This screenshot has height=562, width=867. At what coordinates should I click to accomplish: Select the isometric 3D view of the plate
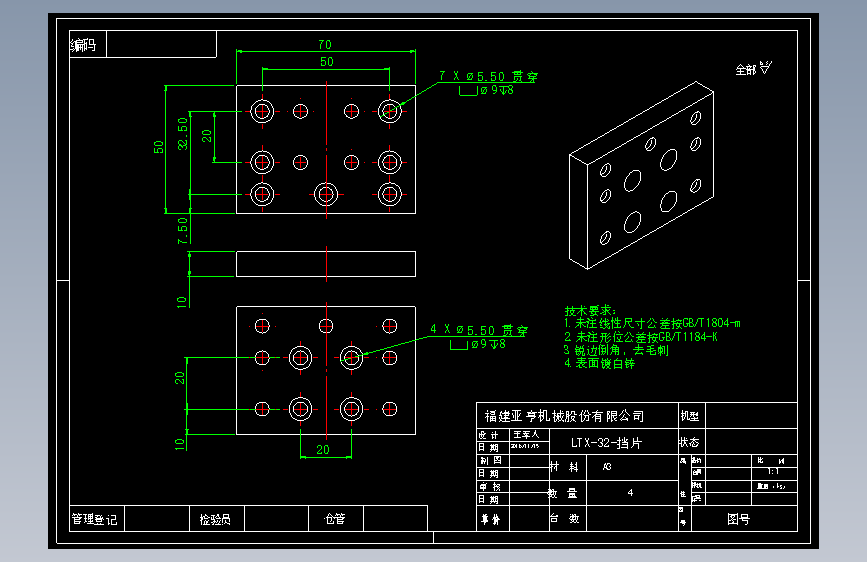(x=641, y=175)
